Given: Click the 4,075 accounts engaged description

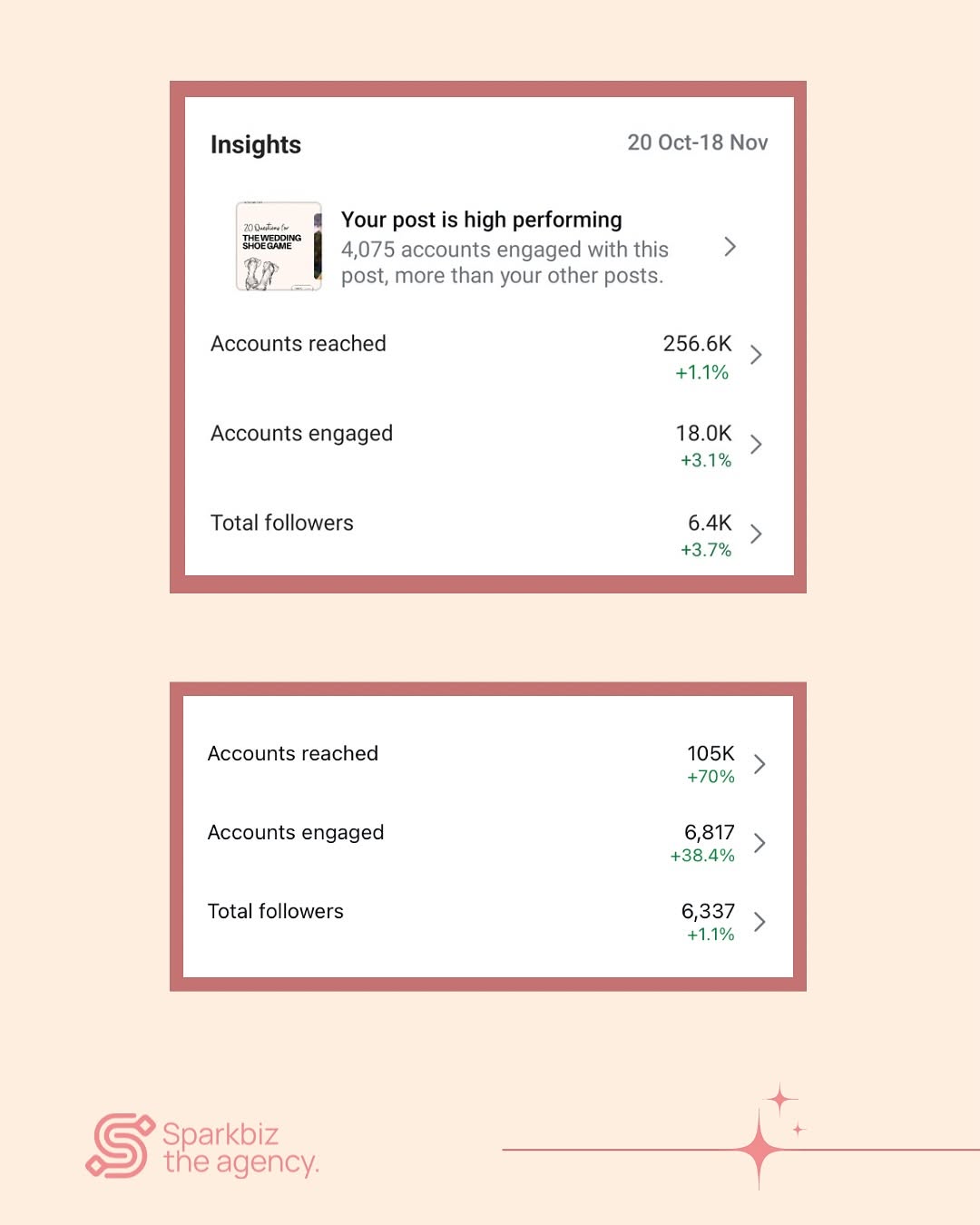Looking at the screenshot, I should point(505,262).
